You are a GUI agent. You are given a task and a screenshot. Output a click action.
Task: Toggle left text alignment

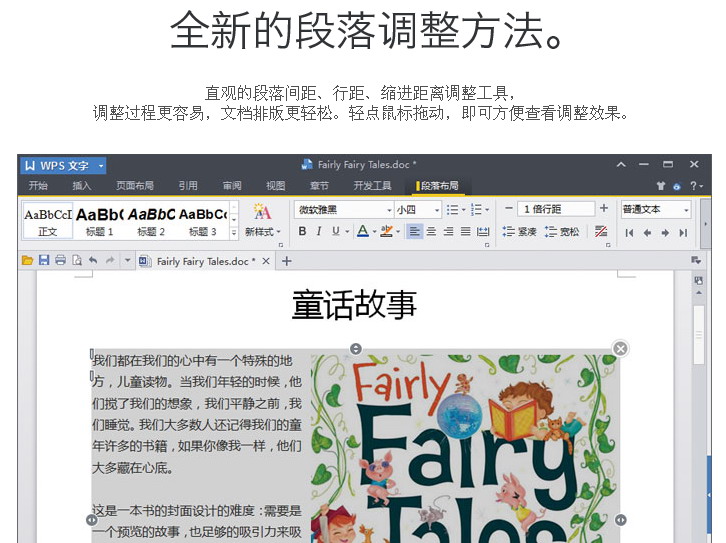pyautogui.click(x=414, y=232)
